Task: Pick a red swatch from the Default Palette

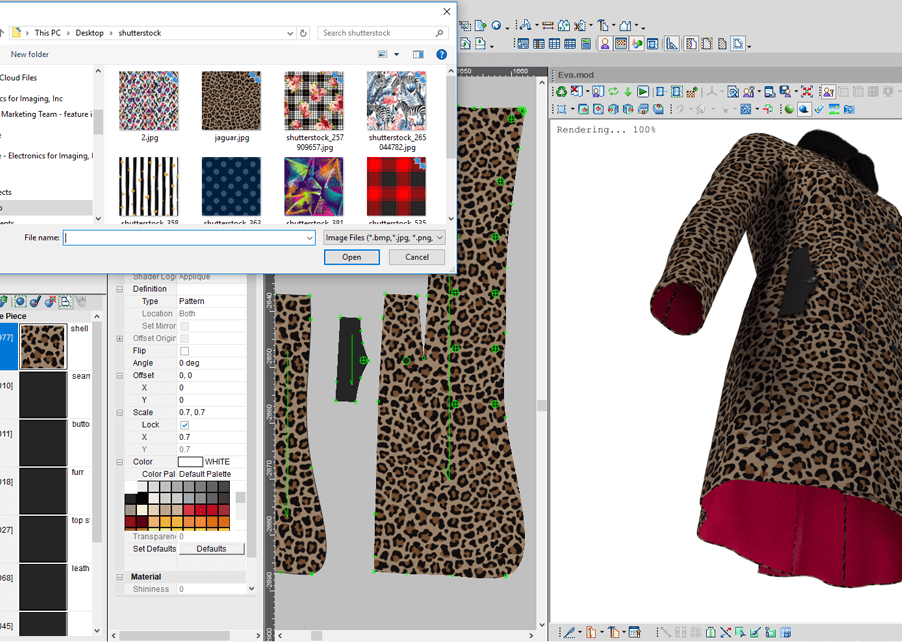Action: (190, 510)
